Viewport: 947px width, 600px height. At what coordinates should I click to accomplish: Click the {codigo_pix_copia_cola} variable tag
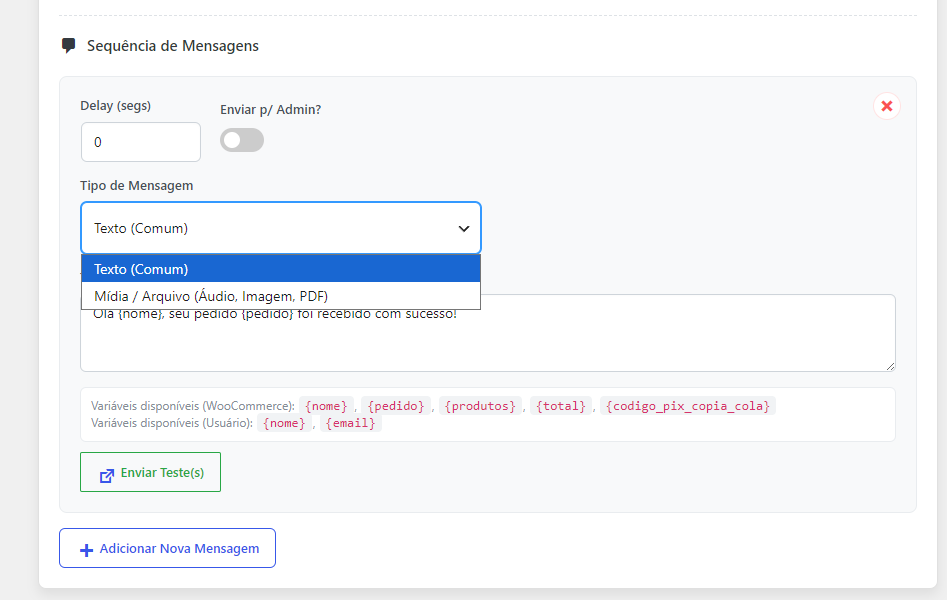pos(688,406)
